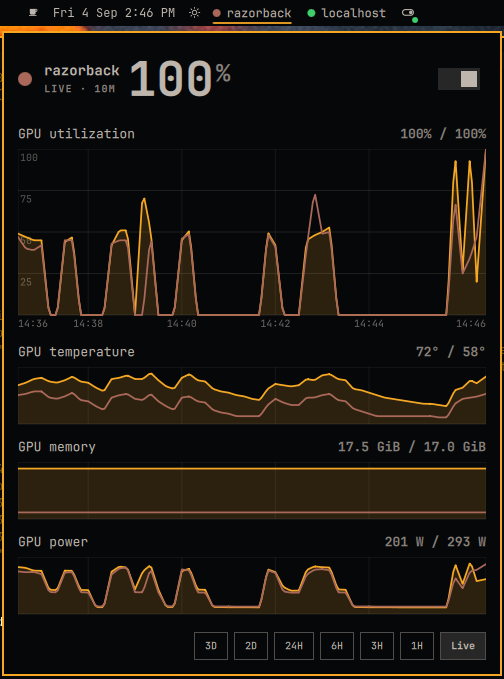
Task: Click the 72° / 58° temperature value
Action: tap(451, 352)
